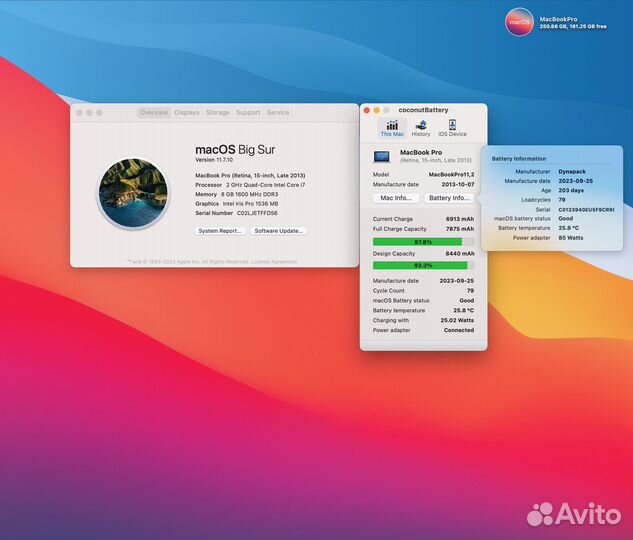Click the Design Capacity 8440 mAh value
This screenshot has height=540, width=633.
tap(460, 254)
